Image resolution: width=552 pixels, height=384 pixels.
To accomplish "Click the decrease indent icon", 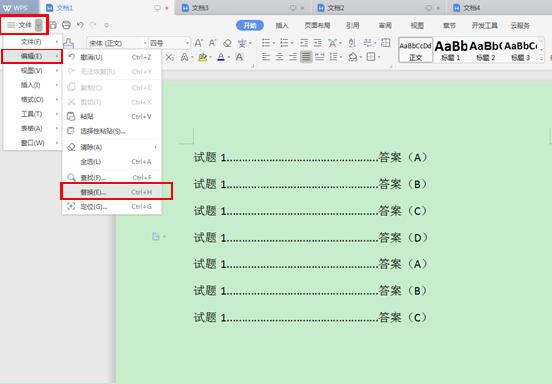I will coord(304,43).
